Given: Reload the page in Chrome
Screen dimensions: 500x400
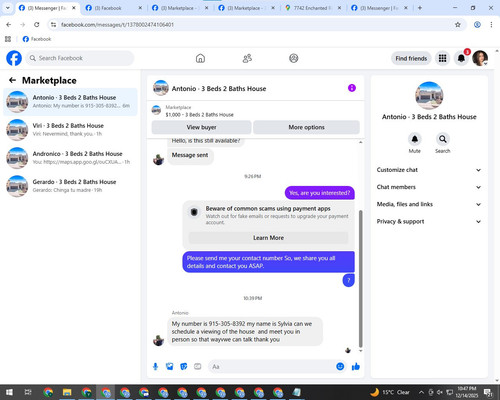Looking at the screenshot, I should click(x=37, y=24).
